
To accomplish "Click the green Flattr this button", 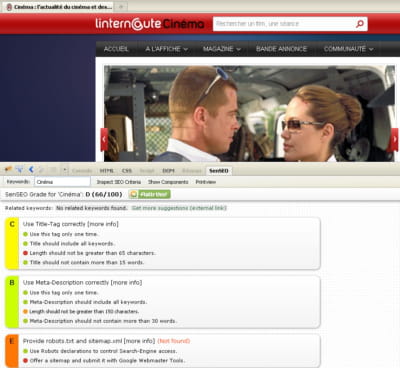I will click(150, 194).
